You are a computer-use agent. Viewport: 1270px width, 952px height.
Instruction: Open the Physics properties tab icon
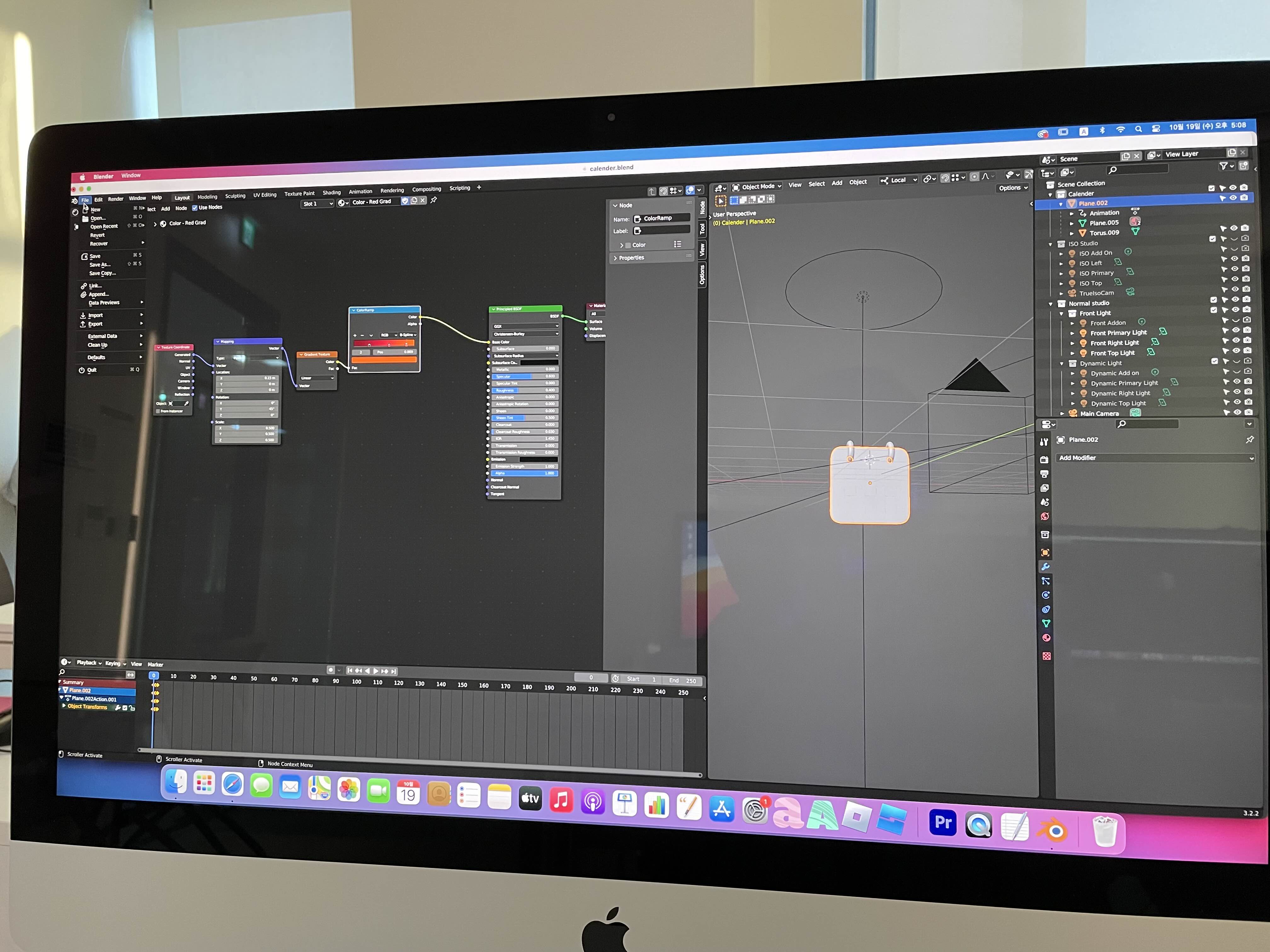point(1046,595)
